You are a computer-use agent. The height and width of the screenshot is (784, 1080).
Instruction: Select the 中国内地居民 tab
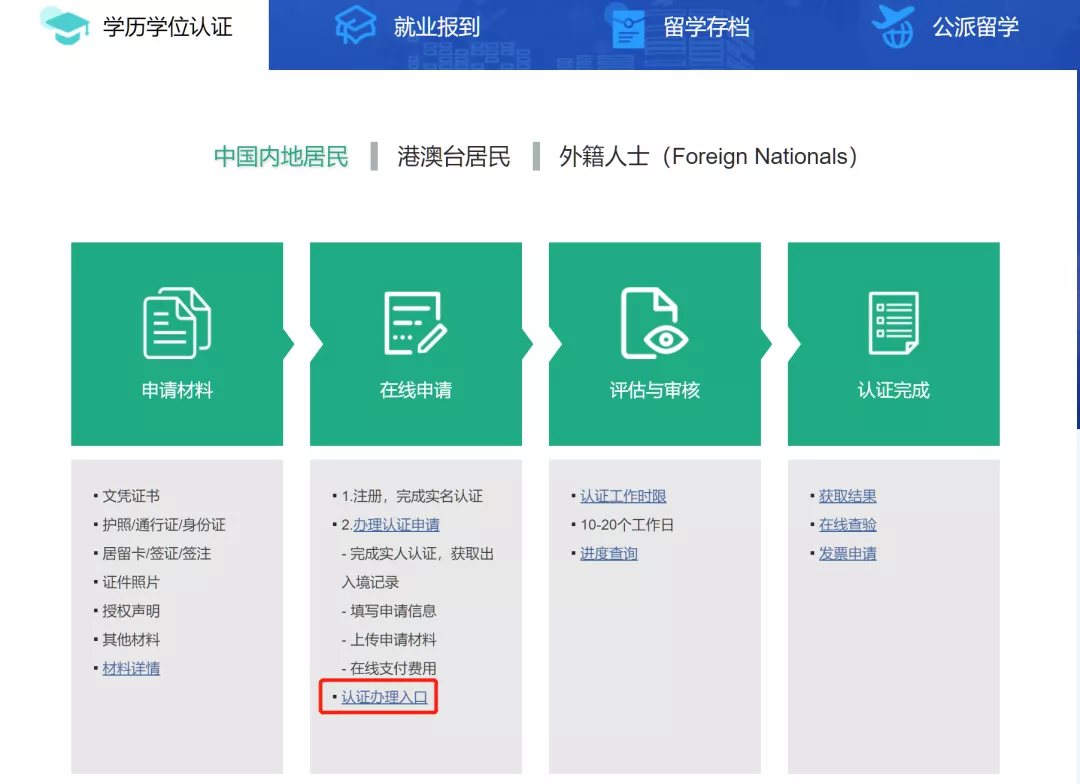tap(280, 157)
